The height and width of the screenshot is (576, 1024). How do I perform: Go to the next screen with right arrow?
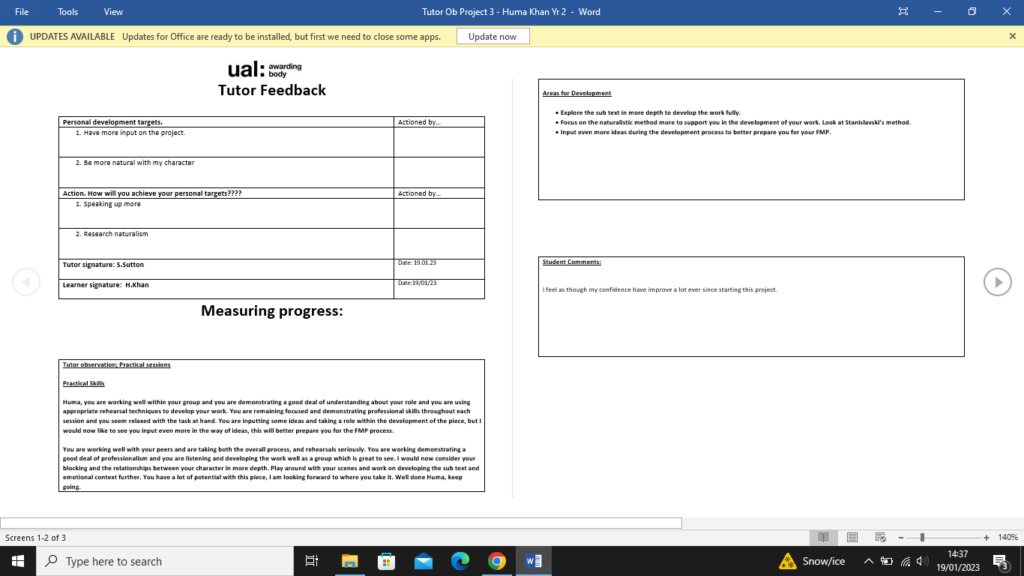tap(997, 282)
